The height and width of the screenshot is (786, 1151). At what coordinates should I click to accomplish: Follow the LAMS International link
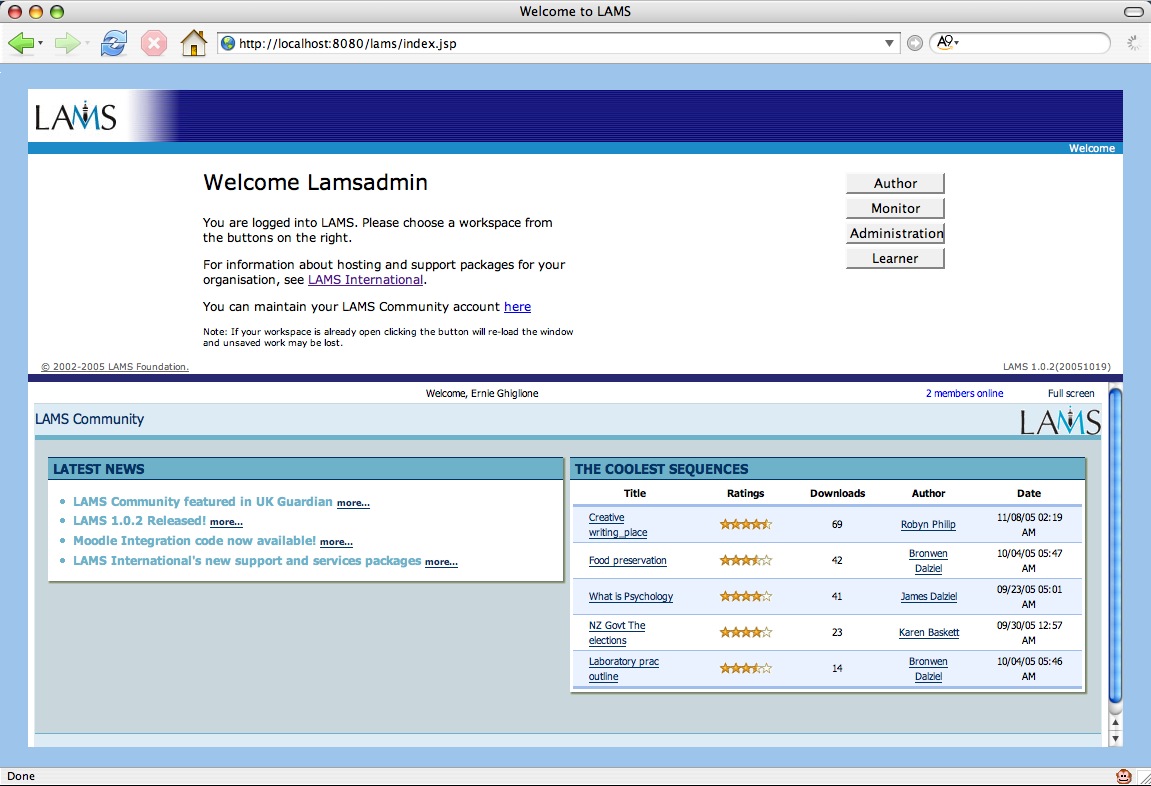tap(365, 280)
